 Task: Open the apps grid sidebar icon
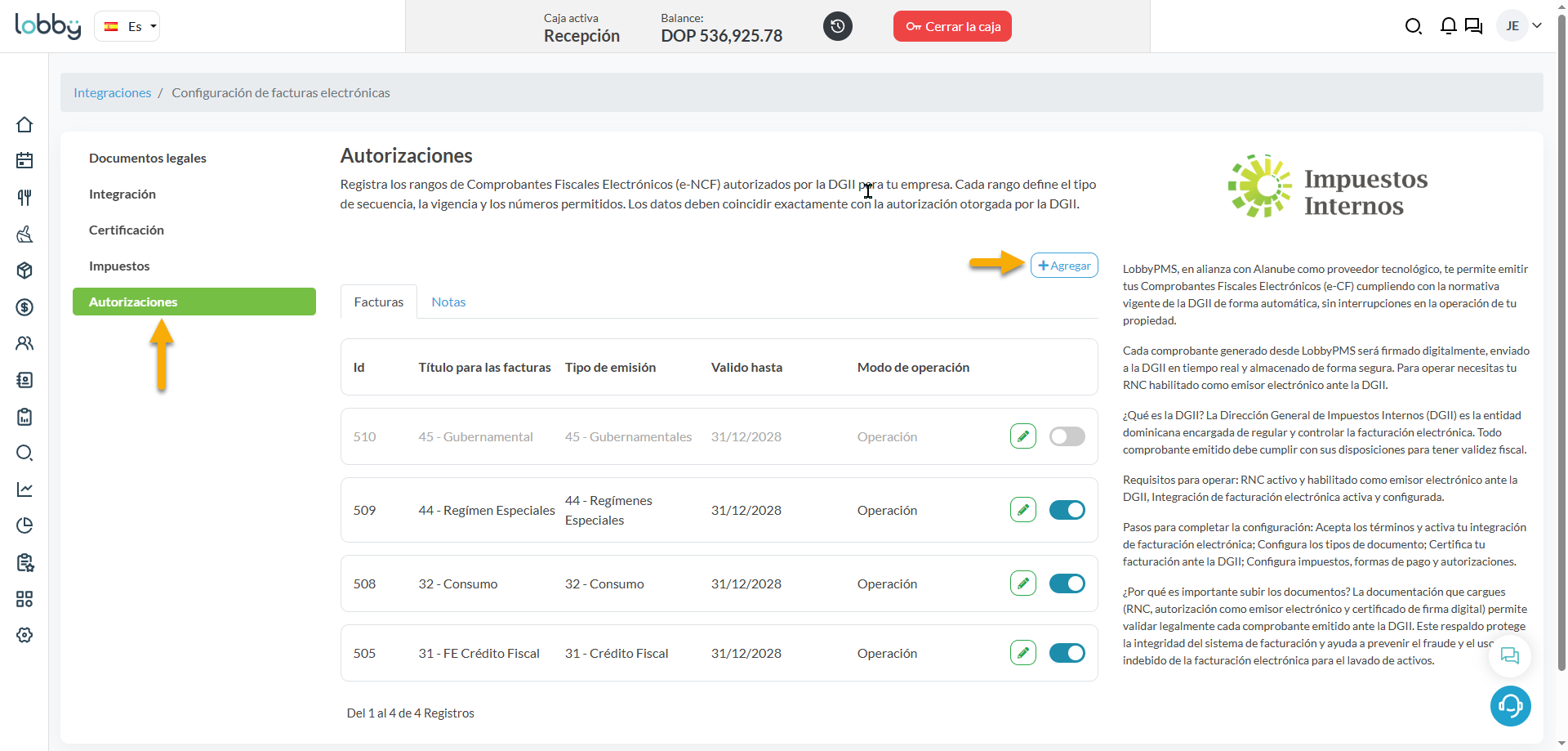[x=24, y=599]
